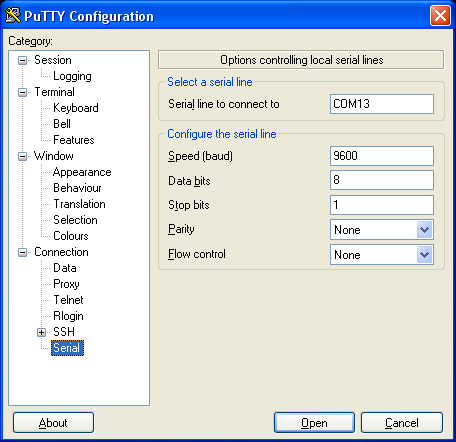Collapse the Window tree node
This screenshot has width=456, height=442.
click(22, 156)
